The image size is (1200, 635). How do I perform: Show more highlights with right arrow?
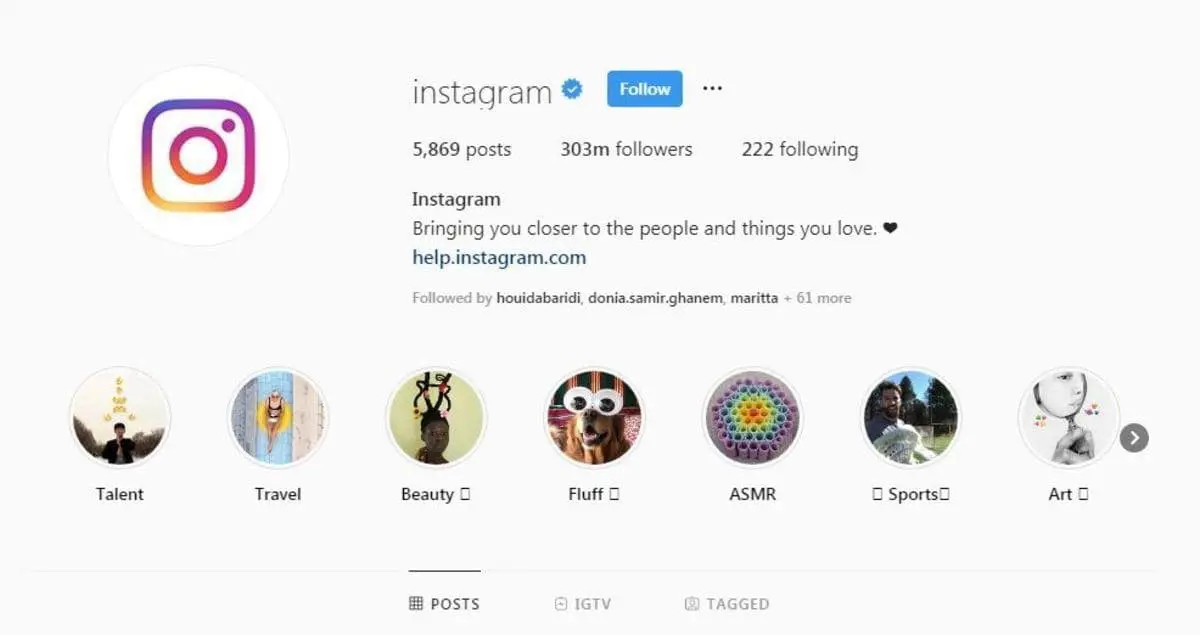1134,438
